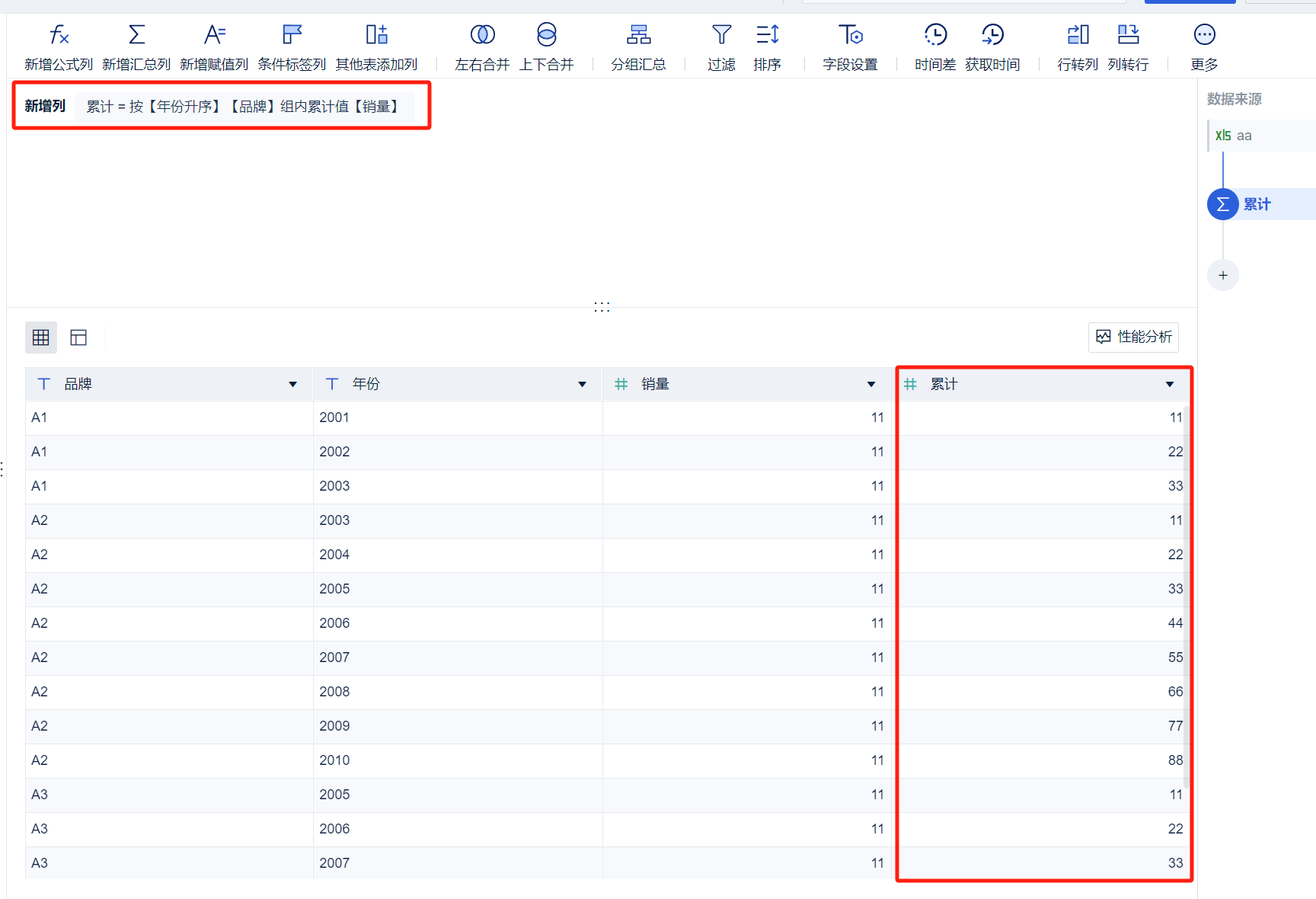Viewport: 1316px width, 899px height.
Task: Open the 条件标签列 flag tool
Action: tap(292, 47)
